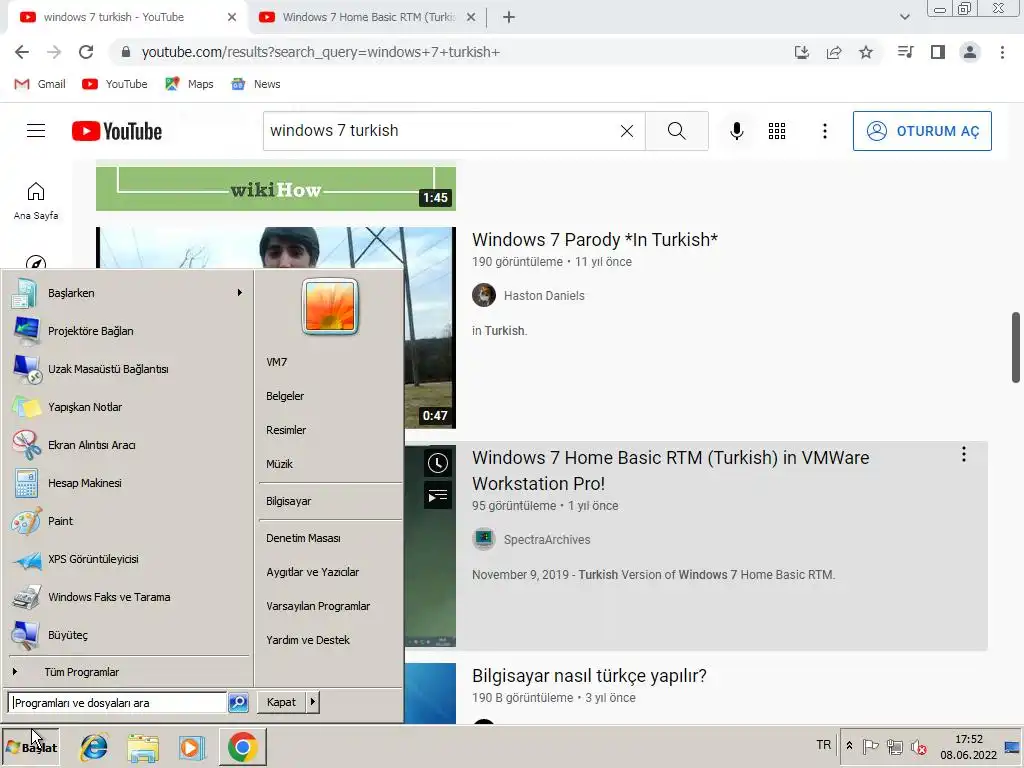
Task: Open YouTube settings three-dot menu
Action: (825, 131)
